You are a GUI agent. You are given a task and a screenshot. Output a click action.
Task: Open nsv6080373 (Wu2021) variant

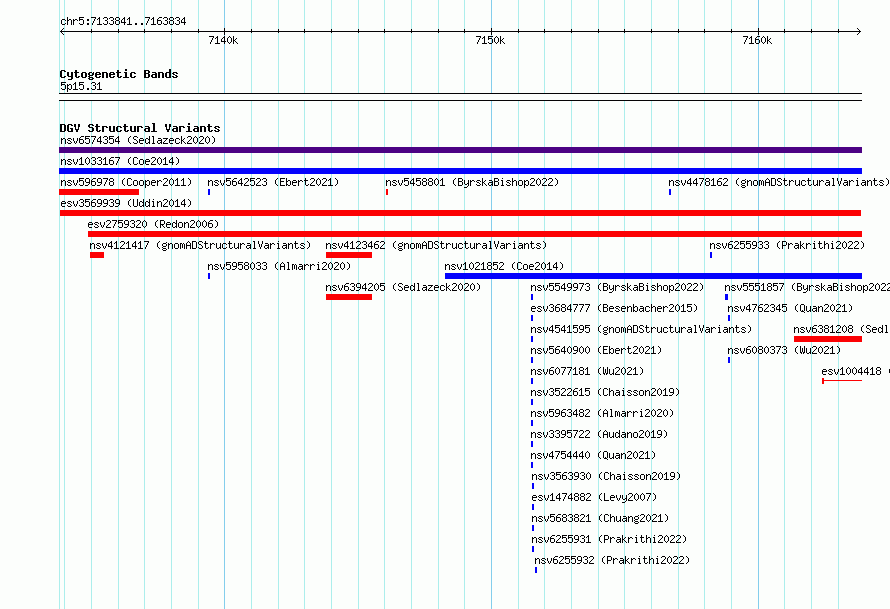(x=784, y=350)
